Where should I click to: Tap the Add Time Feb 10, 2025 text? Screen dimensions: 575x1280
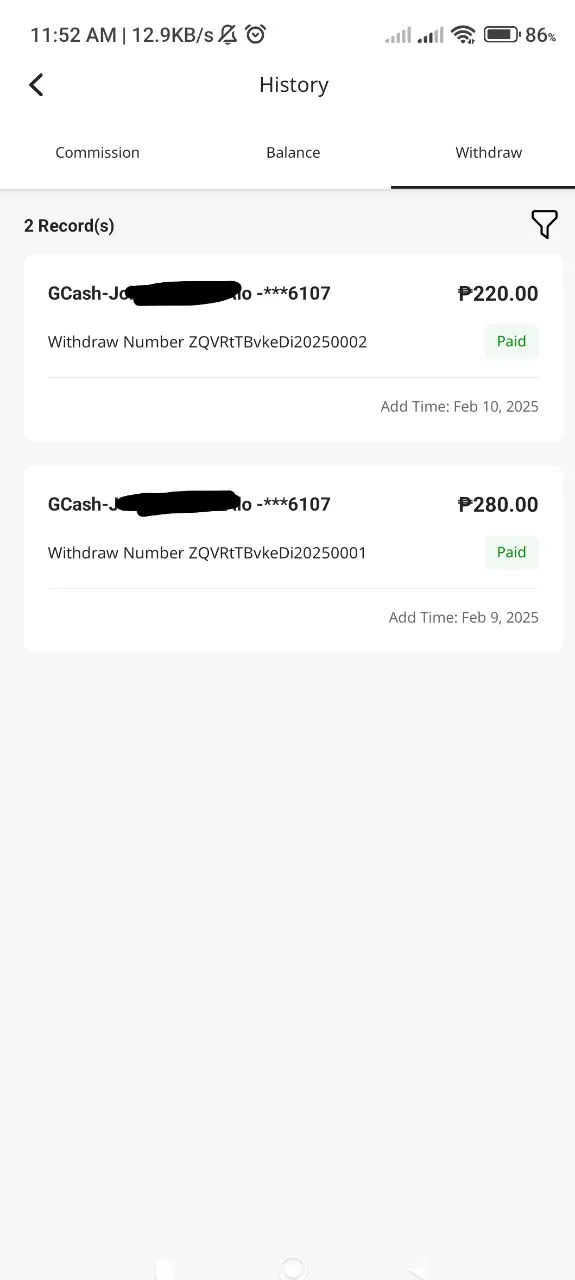459,406
